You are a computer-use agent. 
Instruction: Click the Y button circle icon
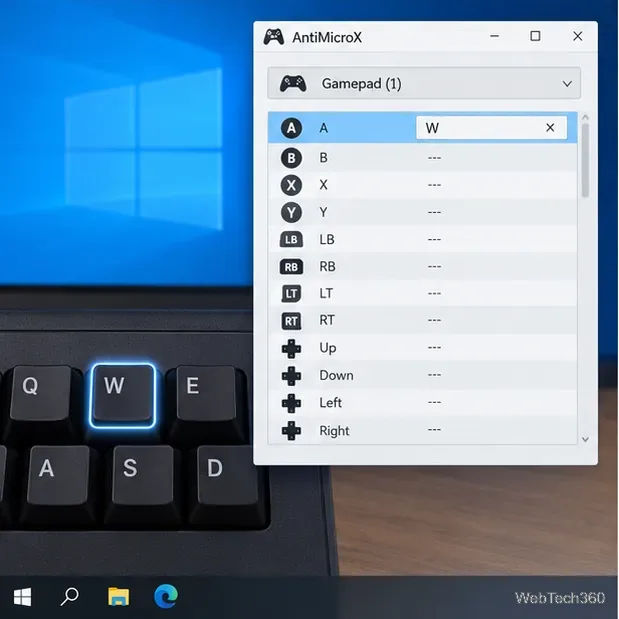(x=291, y=212)
